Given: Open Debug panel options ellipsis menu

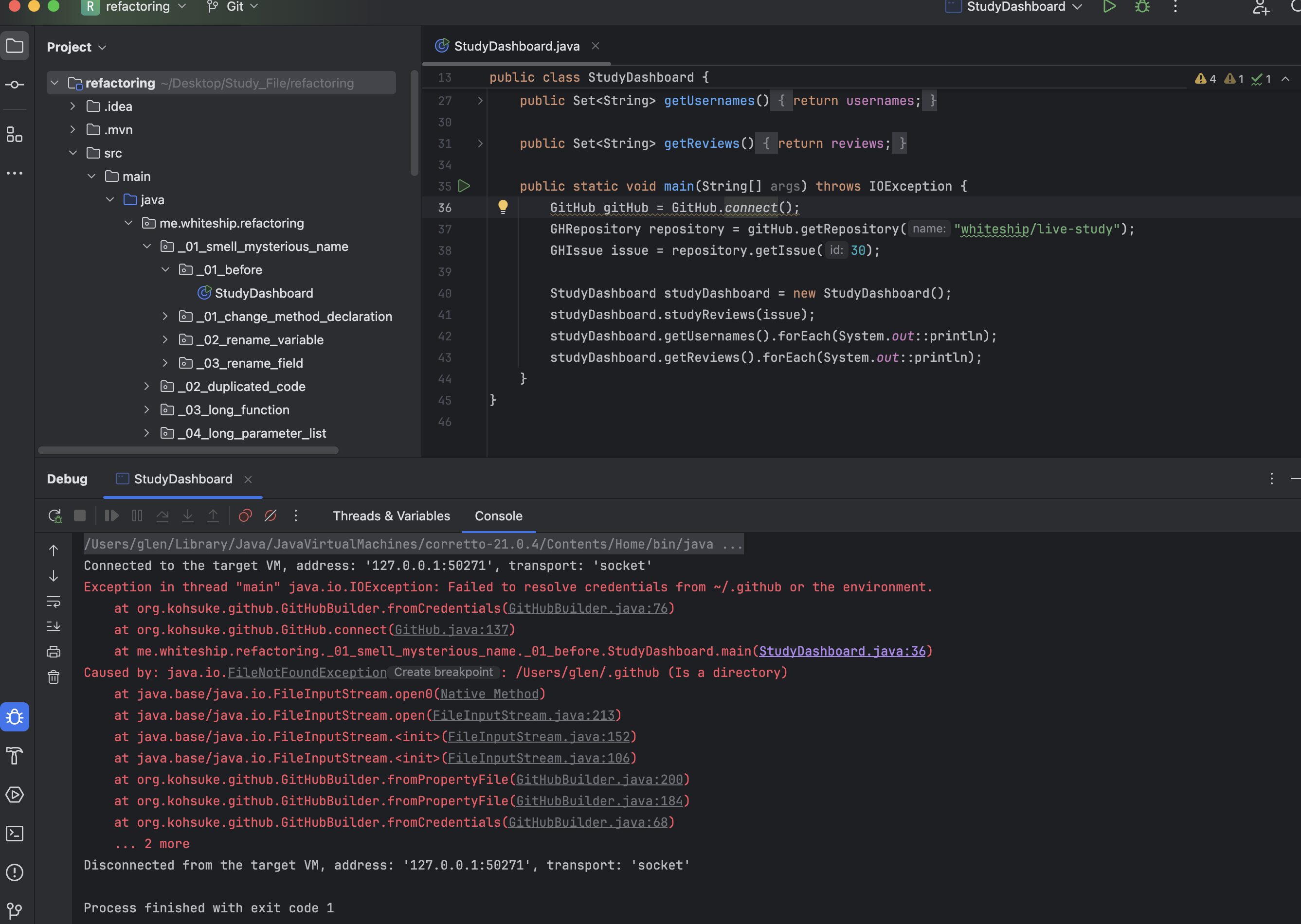Looking at the screenshot, I should [1271, 479].
